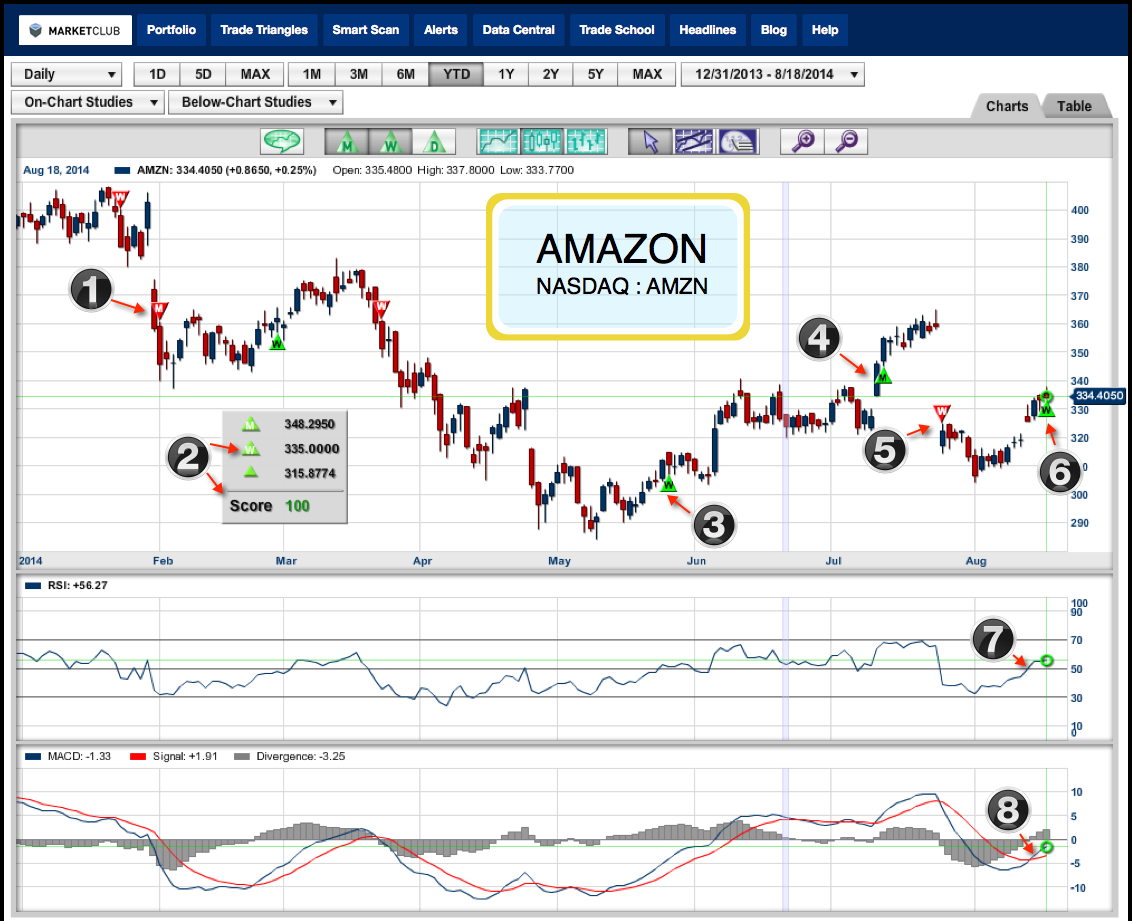Click green W triangle marker in August
The image size is (1132, 921).
[x=1048, y=409]
